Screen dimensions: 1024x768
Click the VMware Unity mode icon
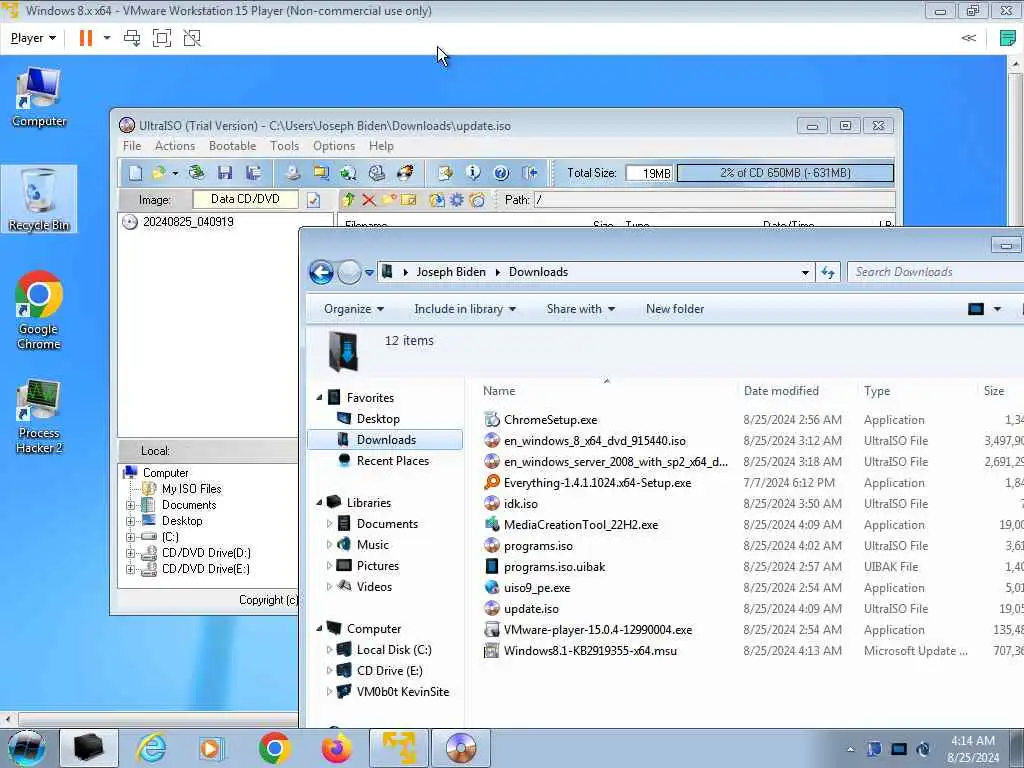192,38
